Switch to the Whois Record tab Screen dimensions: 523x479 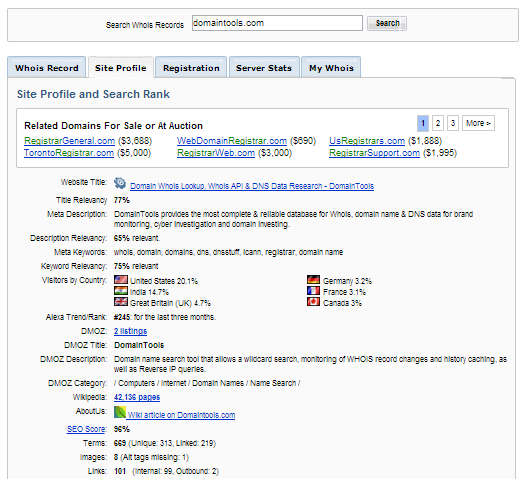tap(47, 68)
